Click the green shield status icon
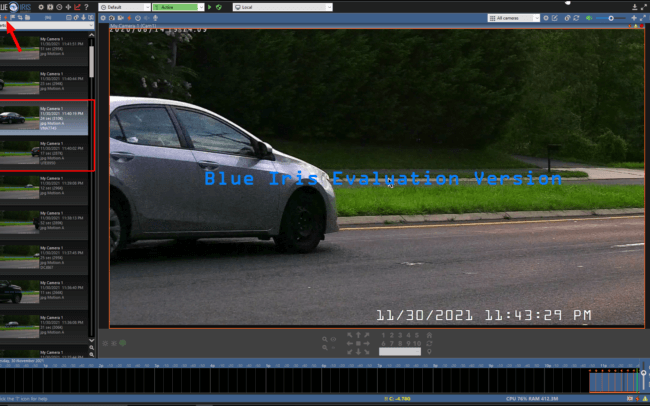Screen dimensions: 650x406 pos(218,7)
